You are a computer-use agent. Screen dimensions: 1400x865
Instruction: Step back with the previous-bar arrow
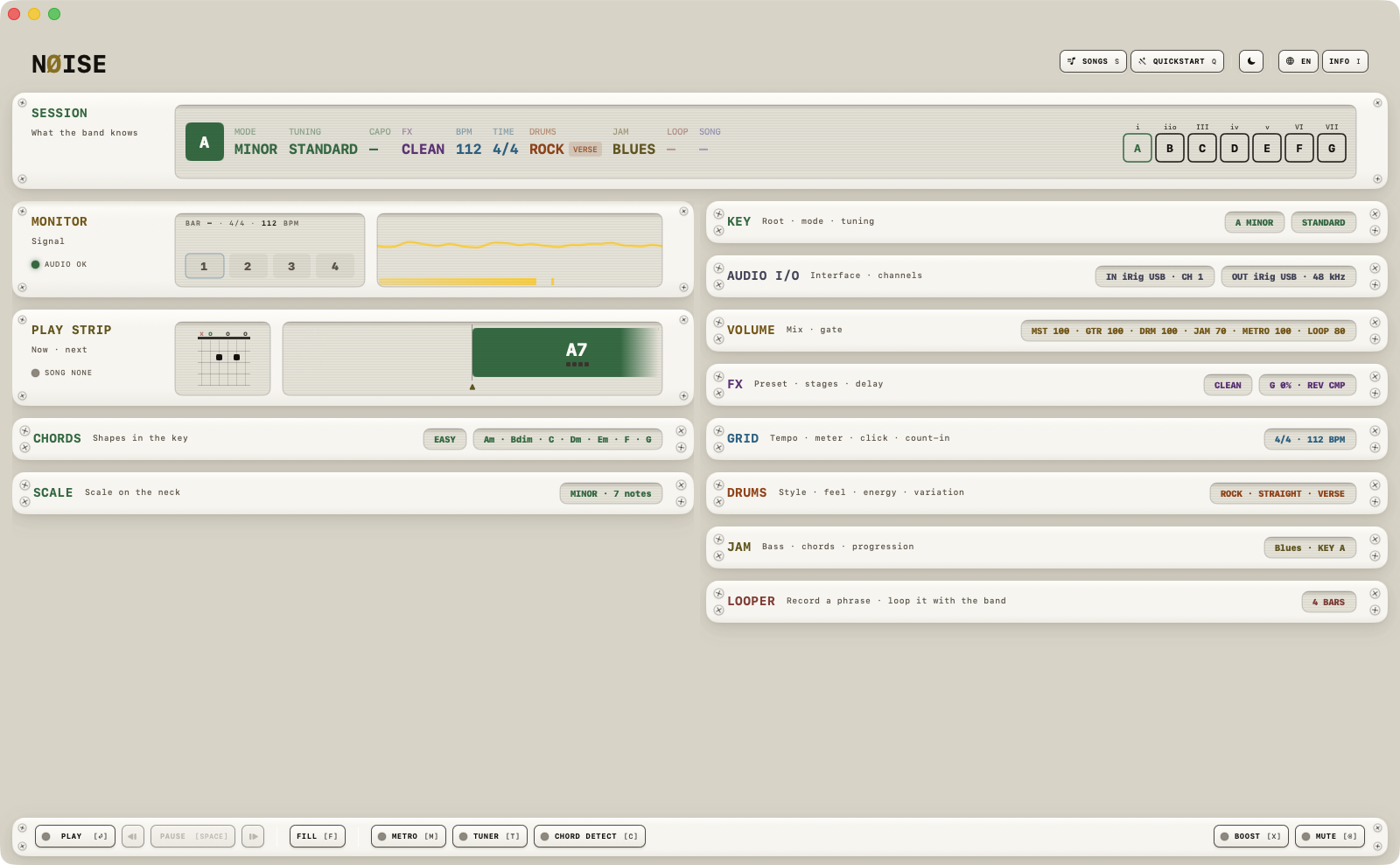tap(133, 836)
